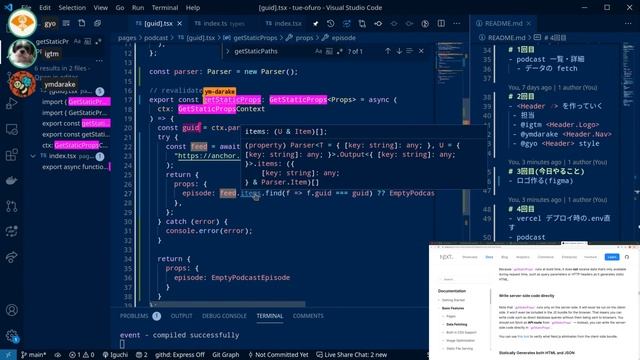
Task: Toggle githd Express Off in status bar
Action: [x=180, y=355]
